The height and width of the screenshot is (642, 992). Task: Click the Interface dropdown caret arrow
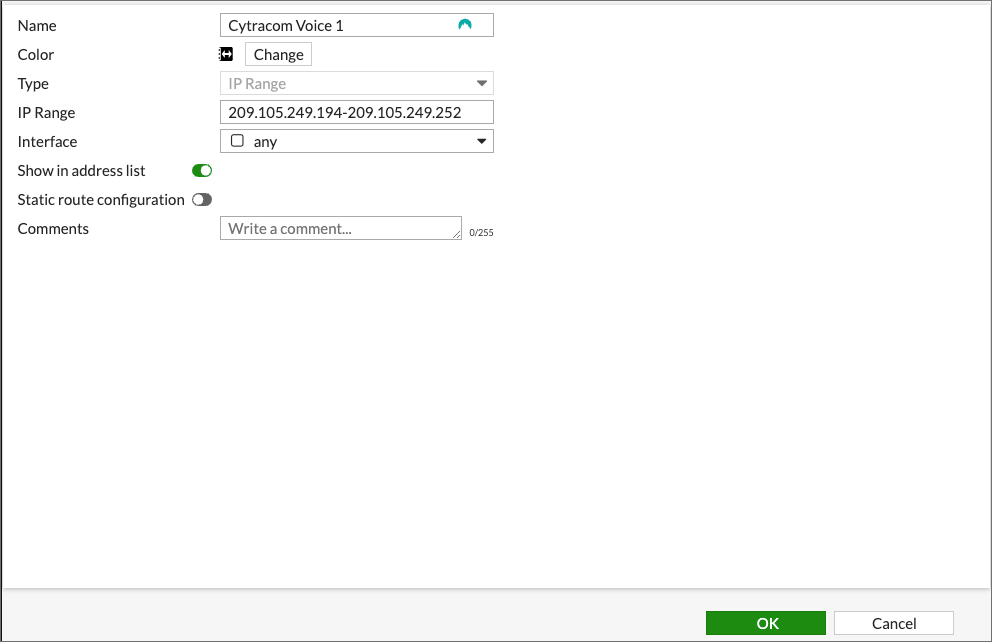click(481, 142)
